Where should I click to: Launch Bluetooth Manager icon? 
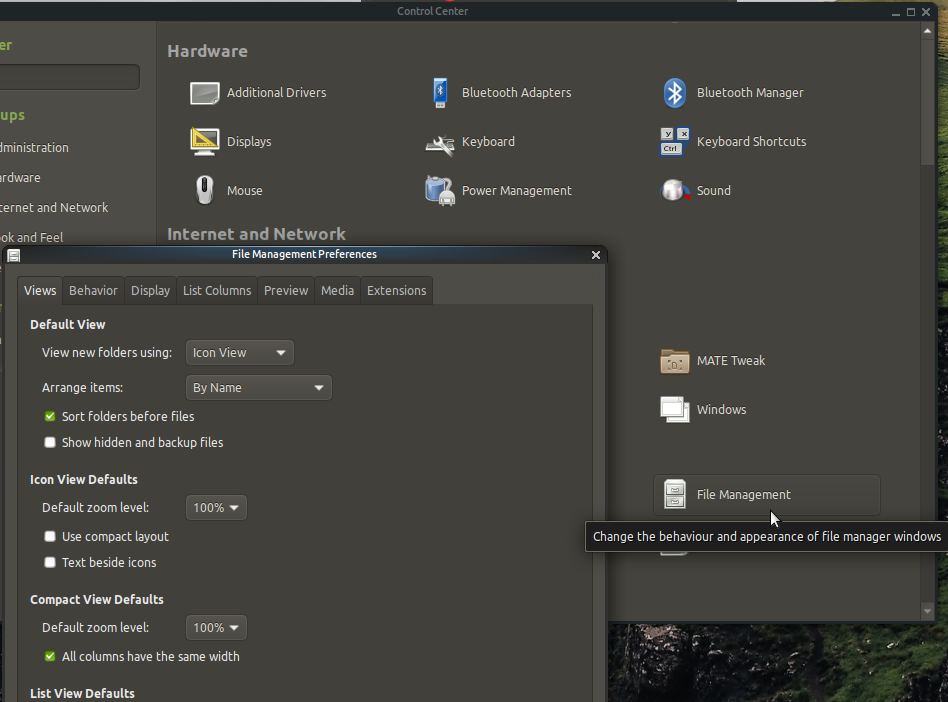[x=675, y=93]
